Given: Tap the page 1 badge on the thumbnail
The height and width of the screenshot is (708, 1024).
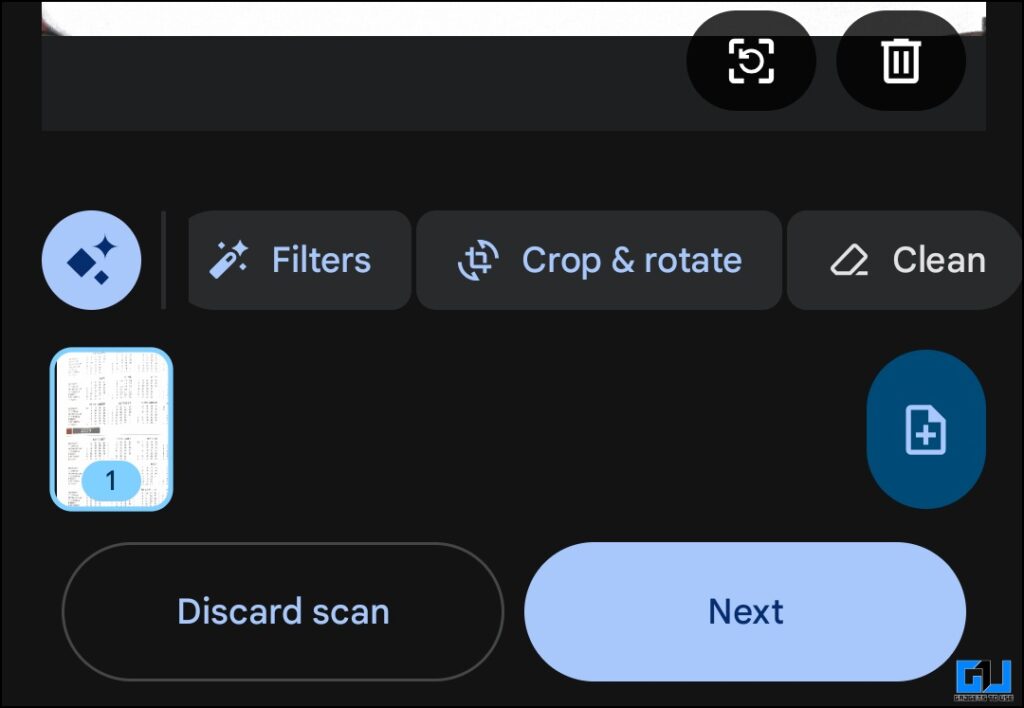Looking at the screenshot, I should (x=110, y=478).
